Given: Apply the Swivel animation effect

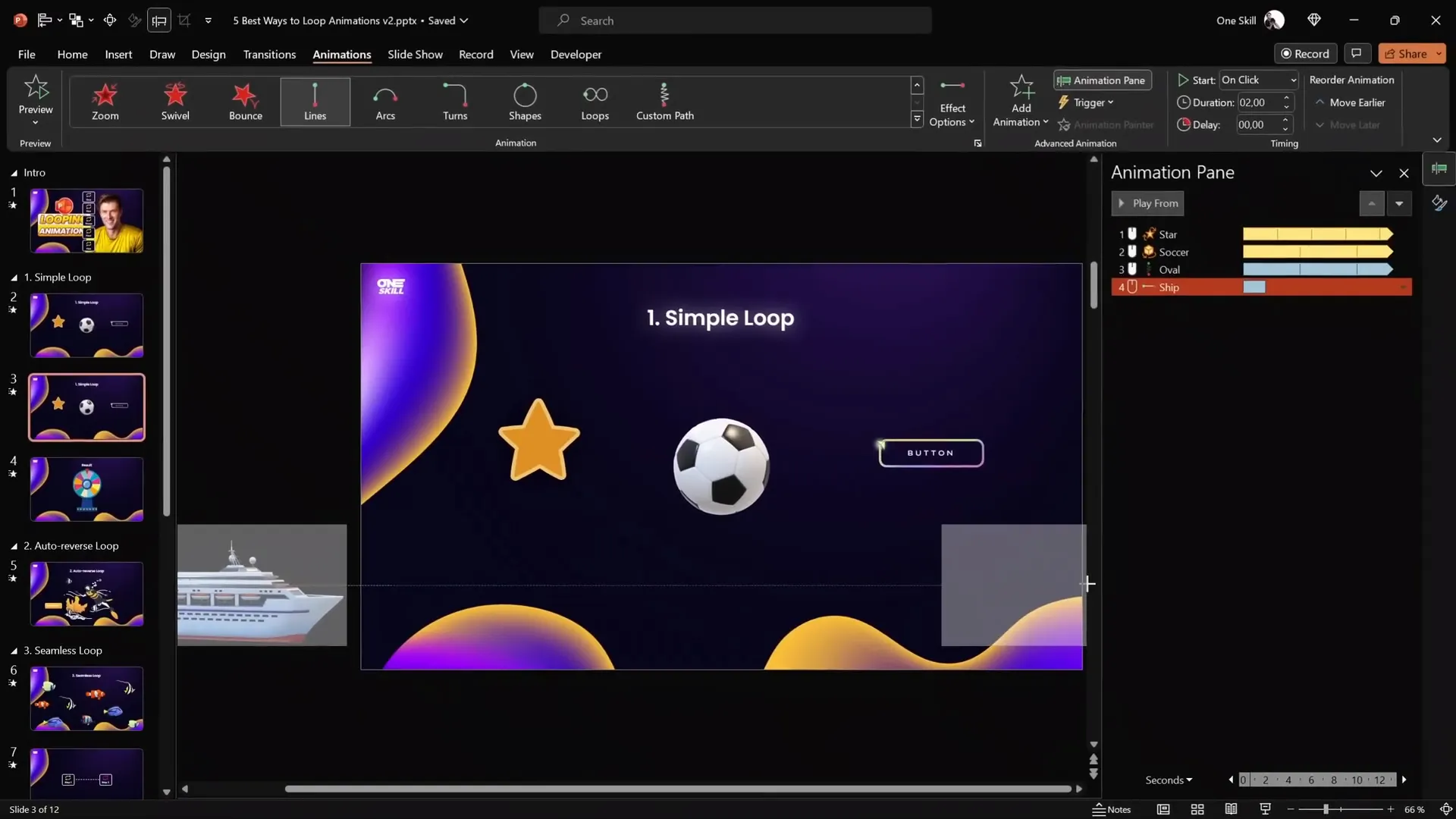Looking at the screenshot, I should pos(175,102).
